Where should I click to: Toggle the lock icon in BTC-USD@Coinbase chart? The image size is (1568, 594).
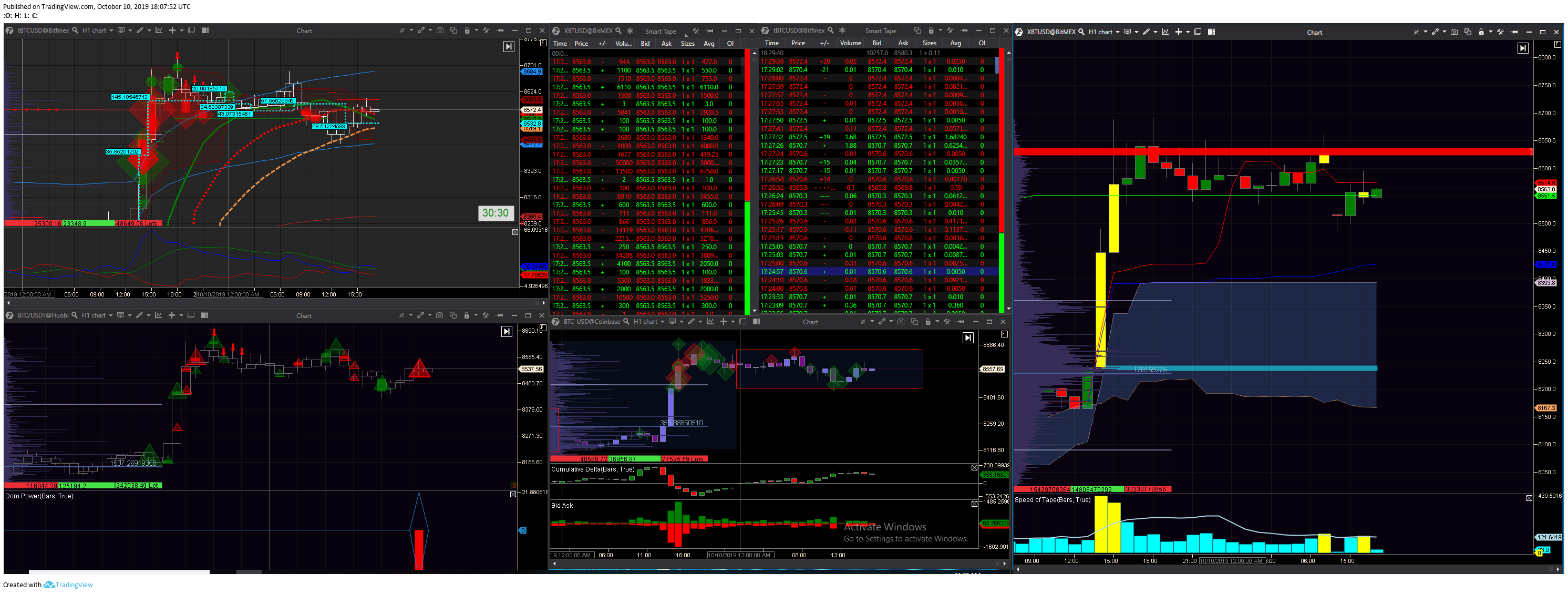tap(929, 322)
